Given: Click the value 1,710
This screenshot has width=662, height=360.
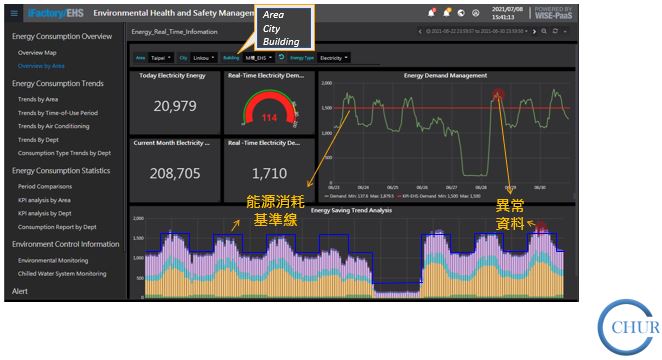Looking at the screenshot, I should [x=269, y=173].
